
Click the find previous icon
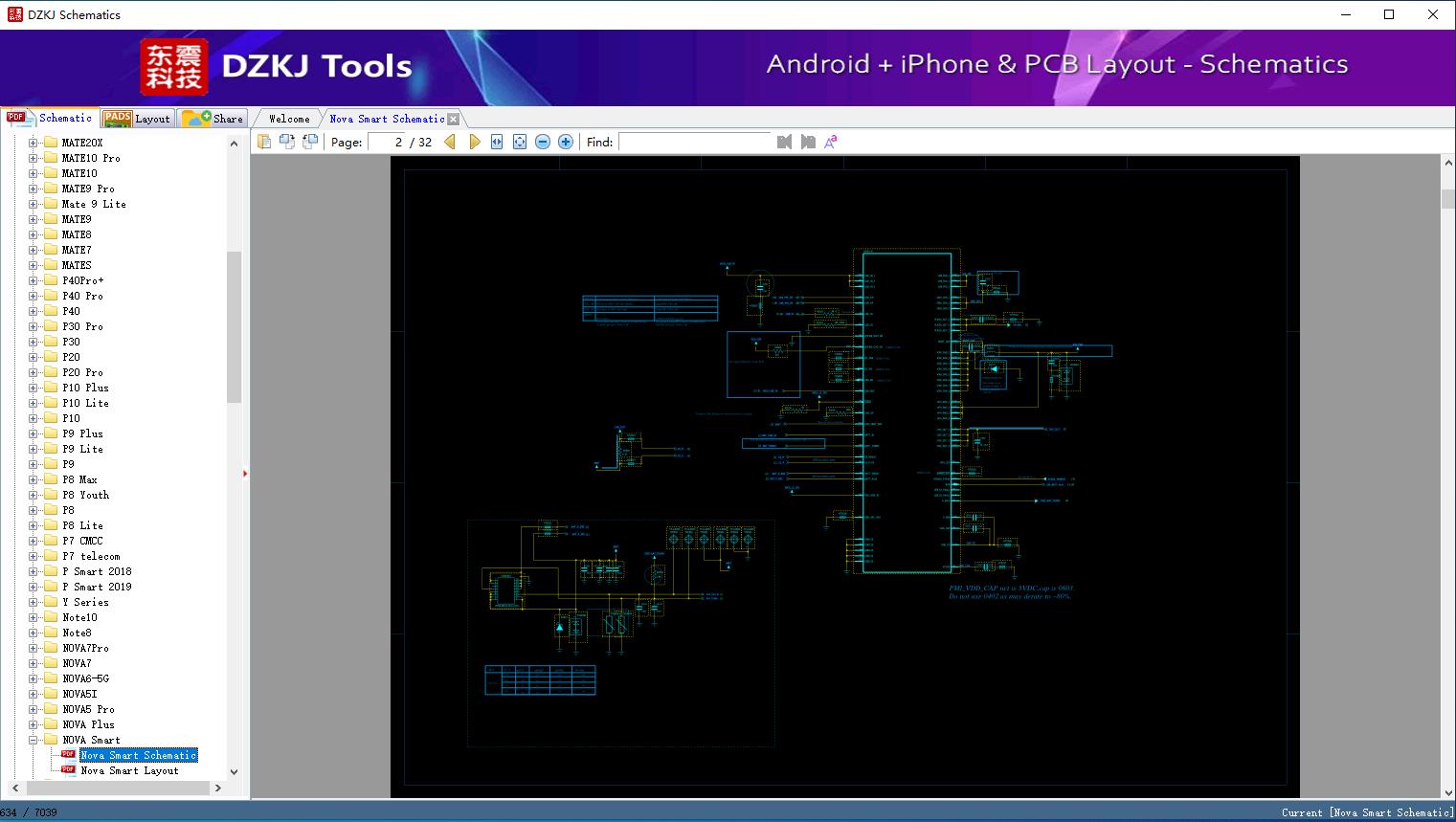(x=784, y=142)
